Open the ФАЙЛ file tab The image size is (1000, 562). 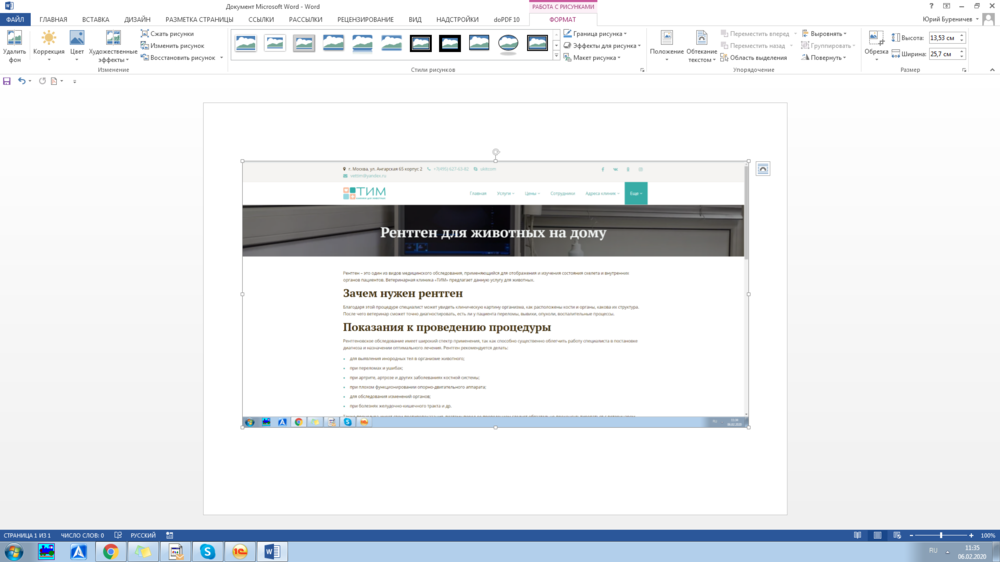click(15, 20)
